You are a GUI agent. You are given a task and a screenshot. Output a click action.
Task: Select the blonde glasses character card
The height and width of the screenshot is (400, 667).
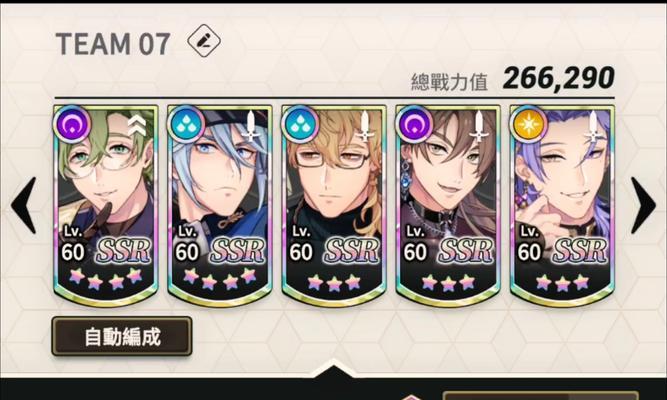(x=334, y=206)
